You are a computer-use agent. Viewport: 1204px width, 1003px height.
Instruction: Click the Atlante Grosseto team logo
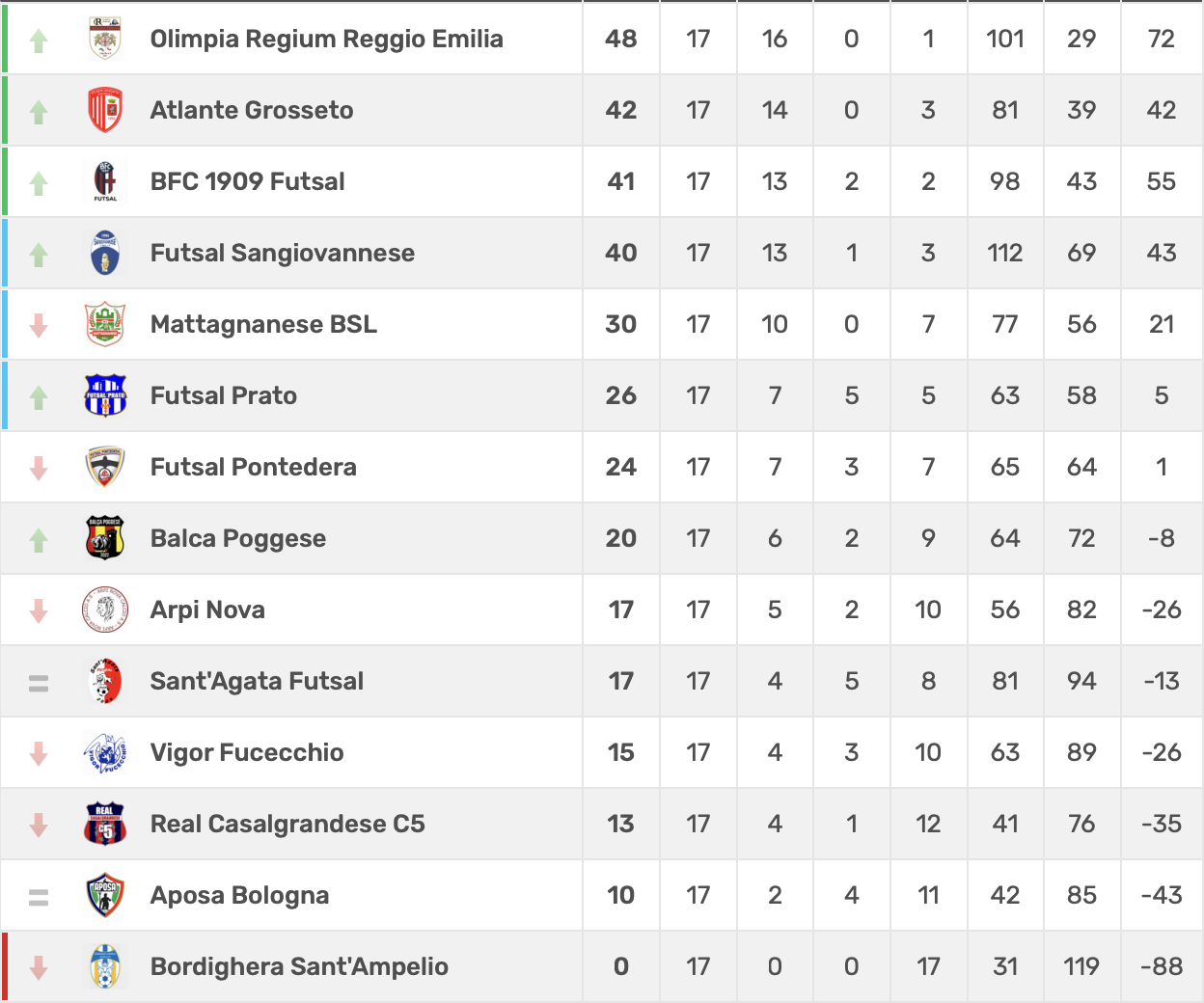[x=105, y=110]
